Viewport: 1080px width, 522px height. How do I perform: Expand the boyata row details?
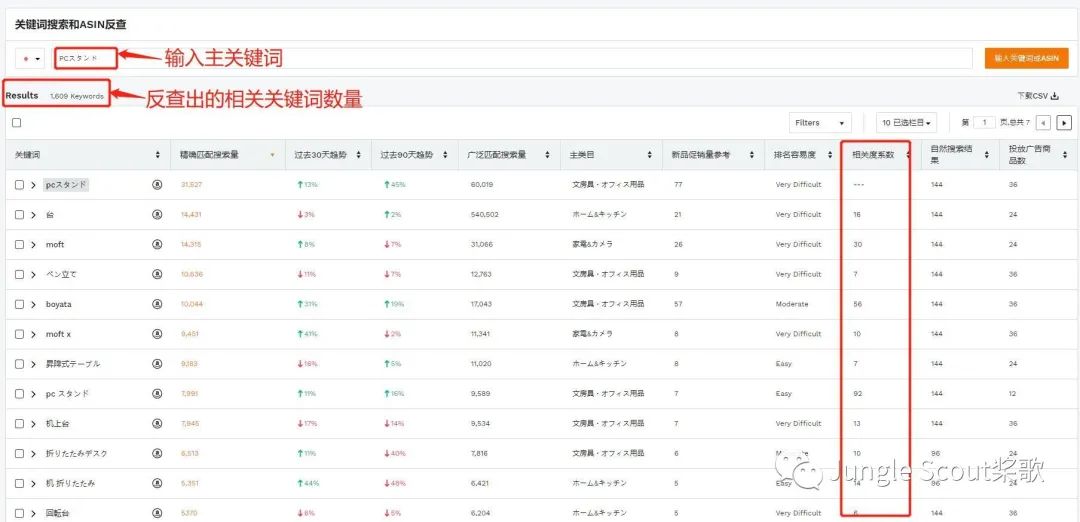[33, 304]
